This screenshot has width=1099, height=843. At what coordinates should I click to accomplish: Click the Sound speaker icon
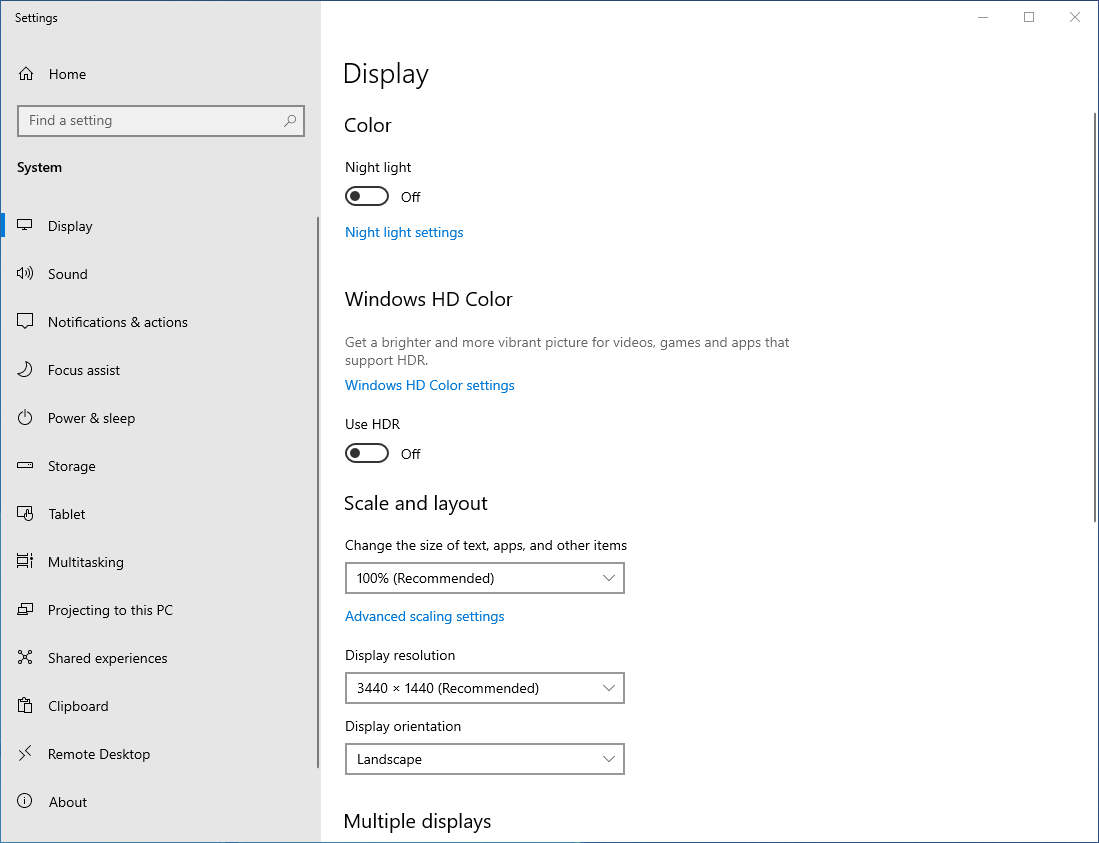[x=25, y=273]
